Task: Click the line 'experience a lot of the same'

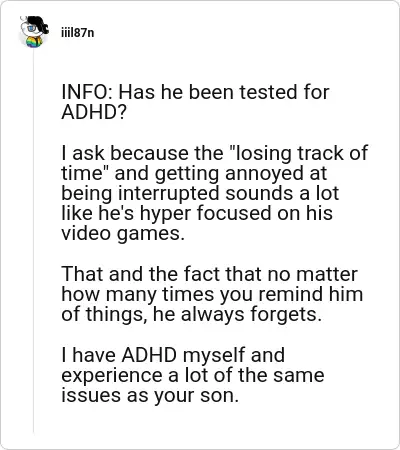Action: click(193, 375)
